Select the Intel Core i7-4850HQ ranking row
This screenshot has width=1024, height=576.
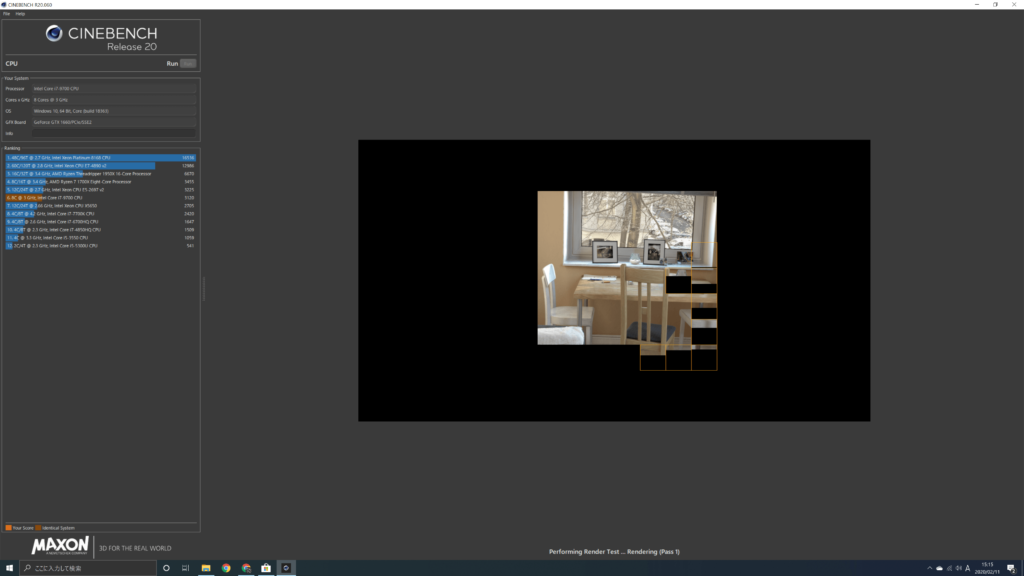click(101, 230)
